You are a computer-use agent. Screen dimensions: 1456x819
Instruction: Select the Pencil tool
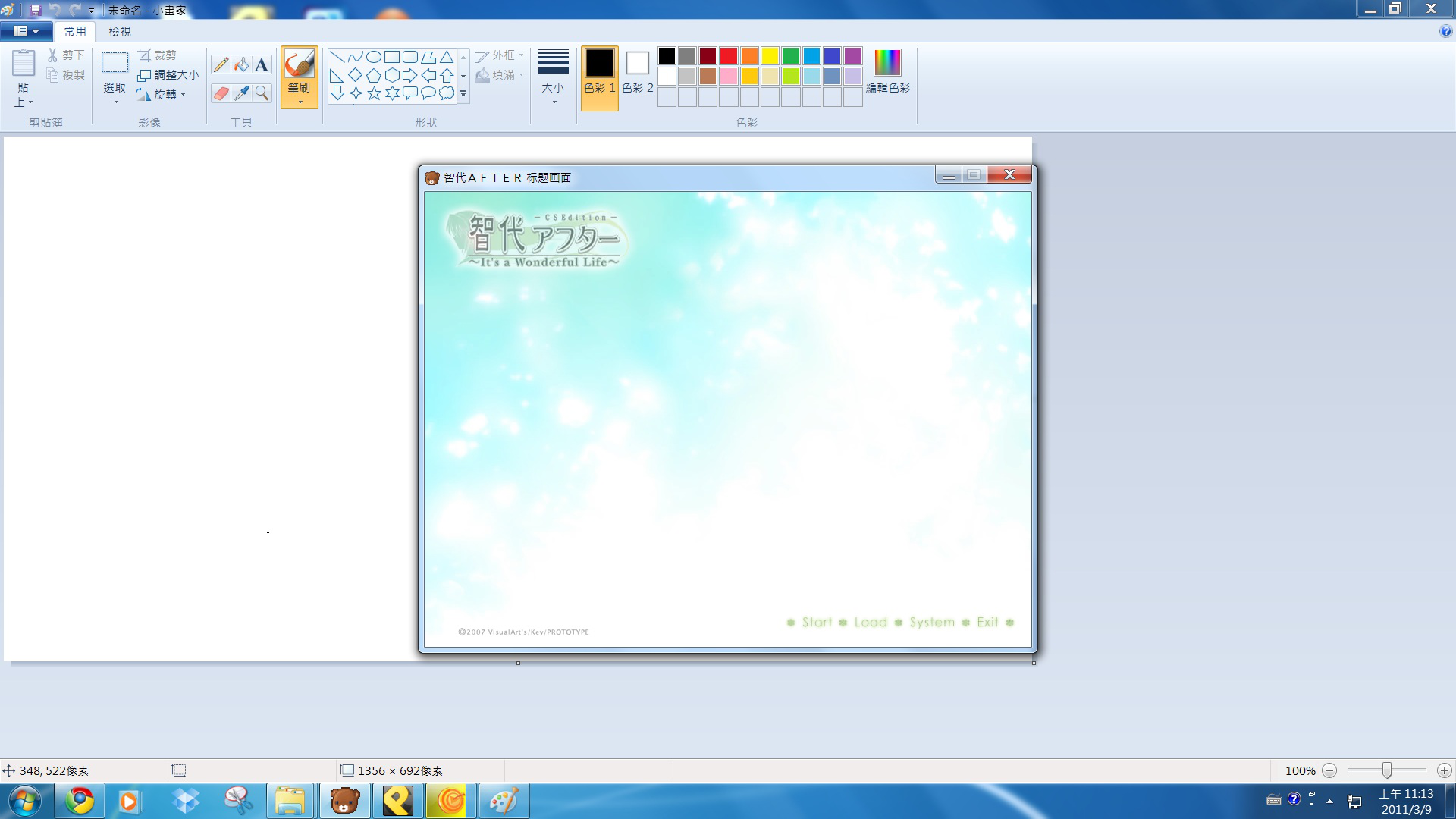(x=221, y=65)
